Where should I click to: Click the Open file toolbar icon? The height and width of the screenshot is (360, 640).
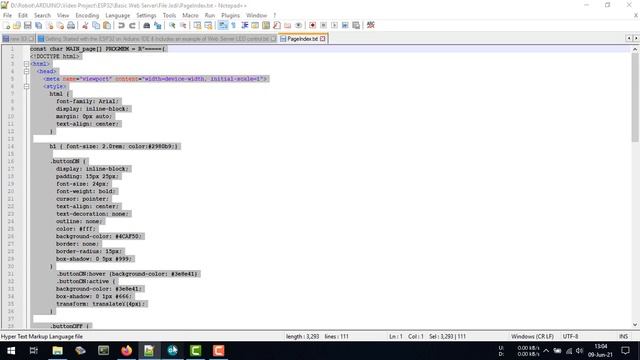click(17, 25)
